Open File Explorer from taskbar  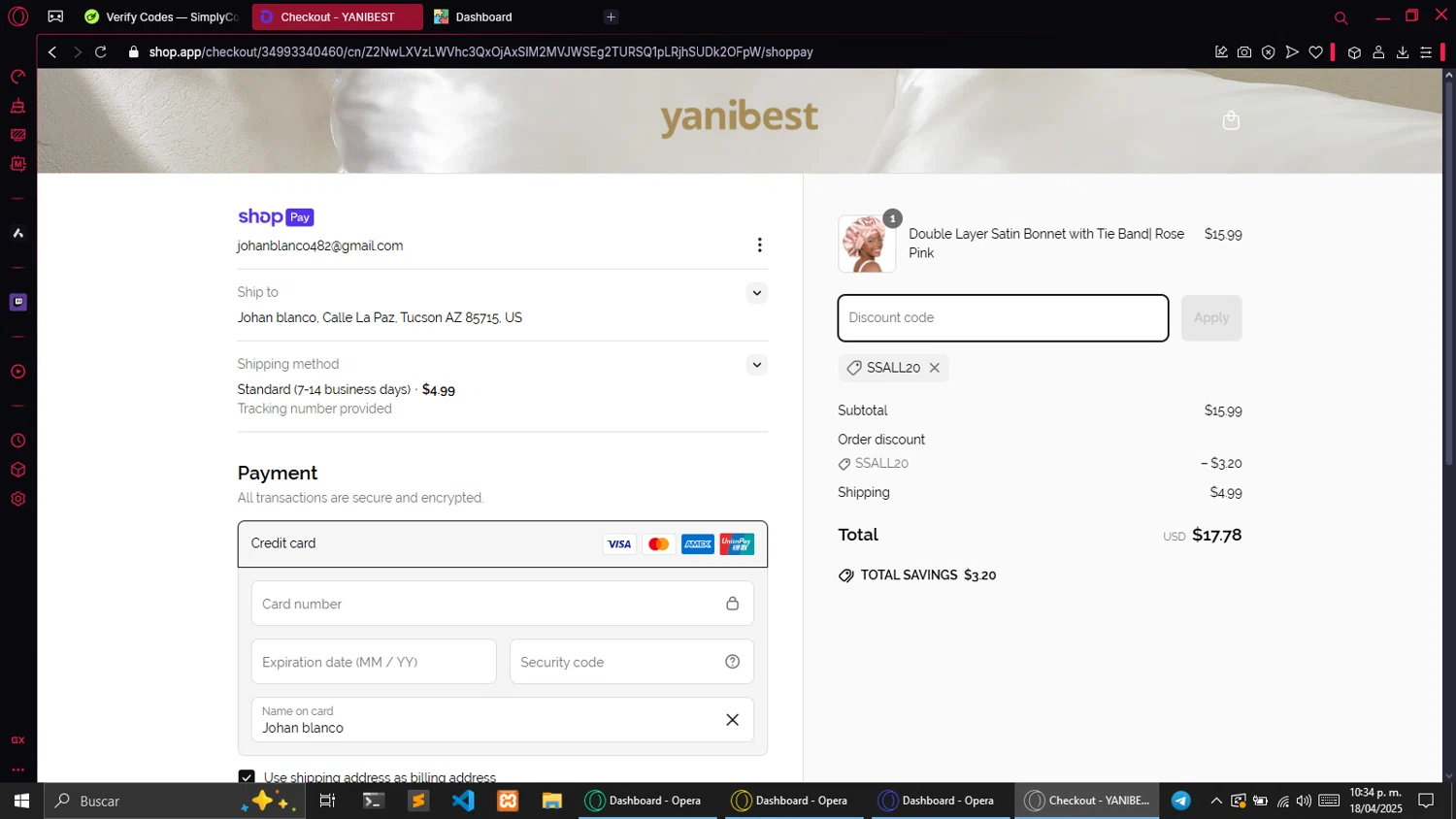552,801
